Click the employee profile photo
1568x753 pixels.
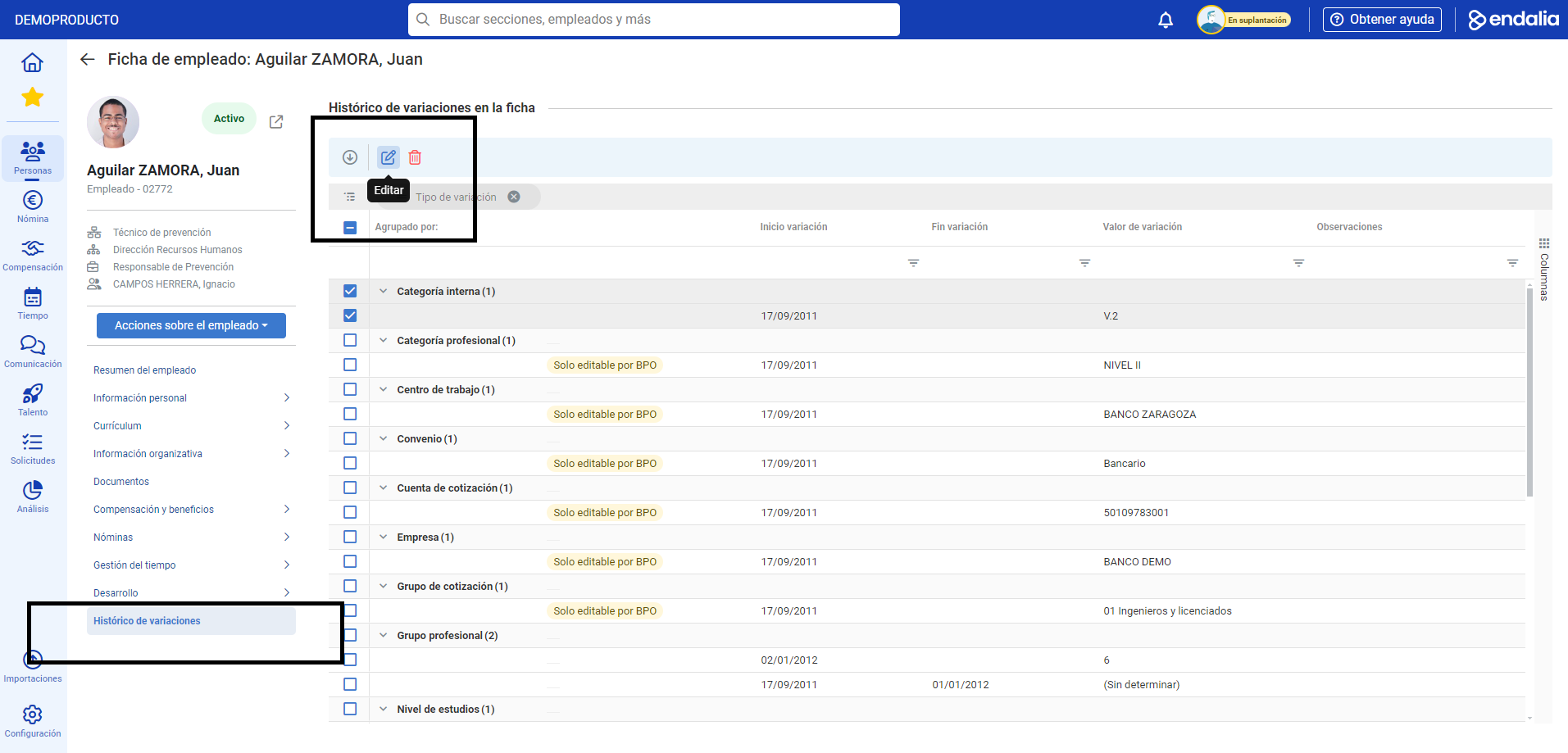tap(113, 122)
